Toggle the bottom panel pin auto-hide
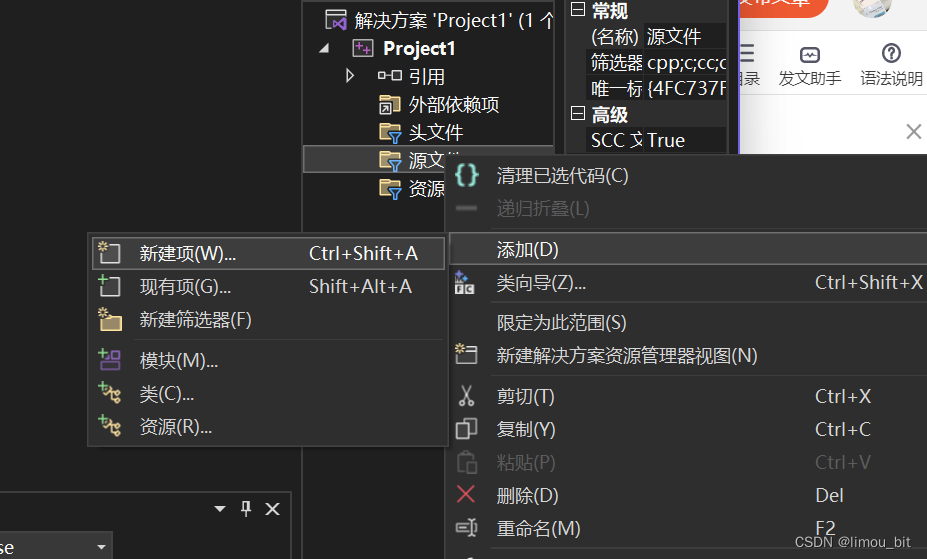 246,509
